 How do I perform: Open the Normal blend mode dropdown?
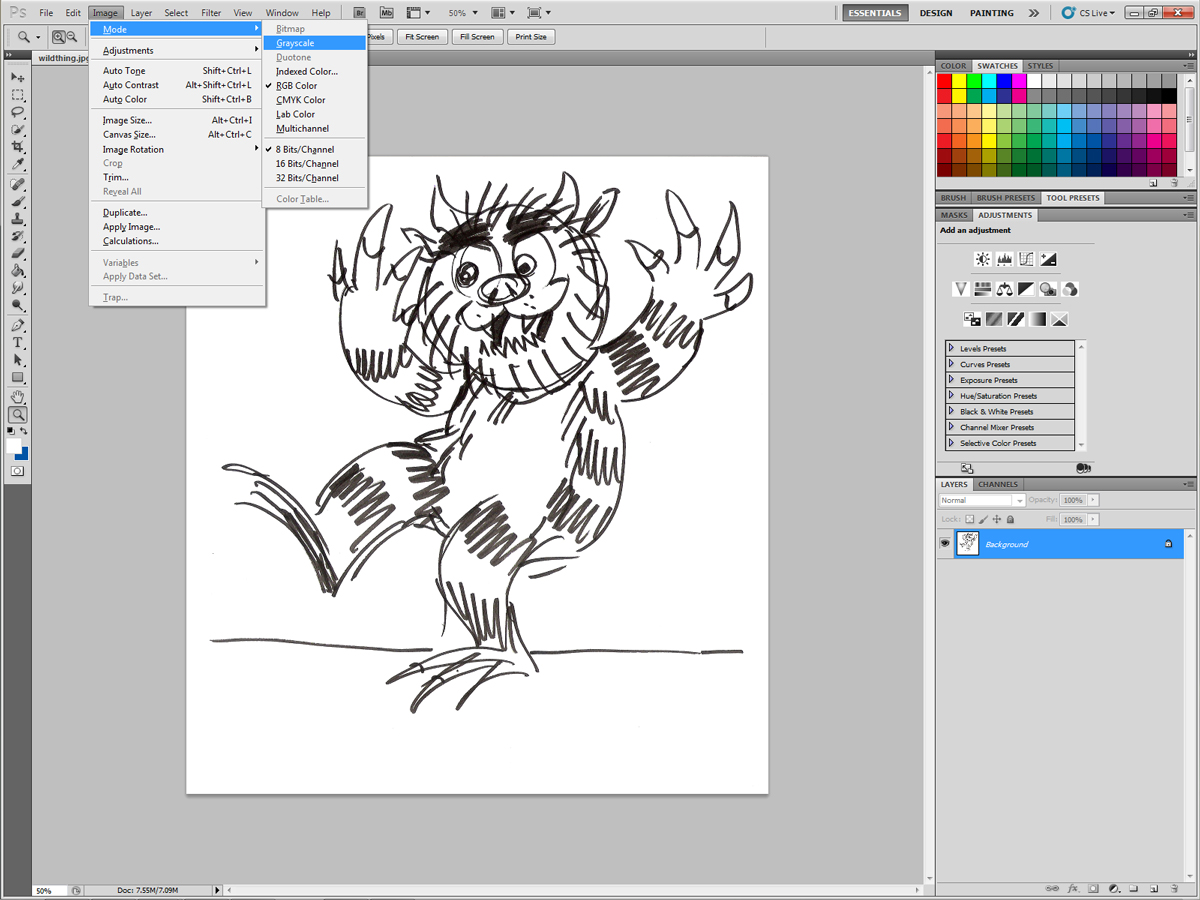tap(982, 500)
